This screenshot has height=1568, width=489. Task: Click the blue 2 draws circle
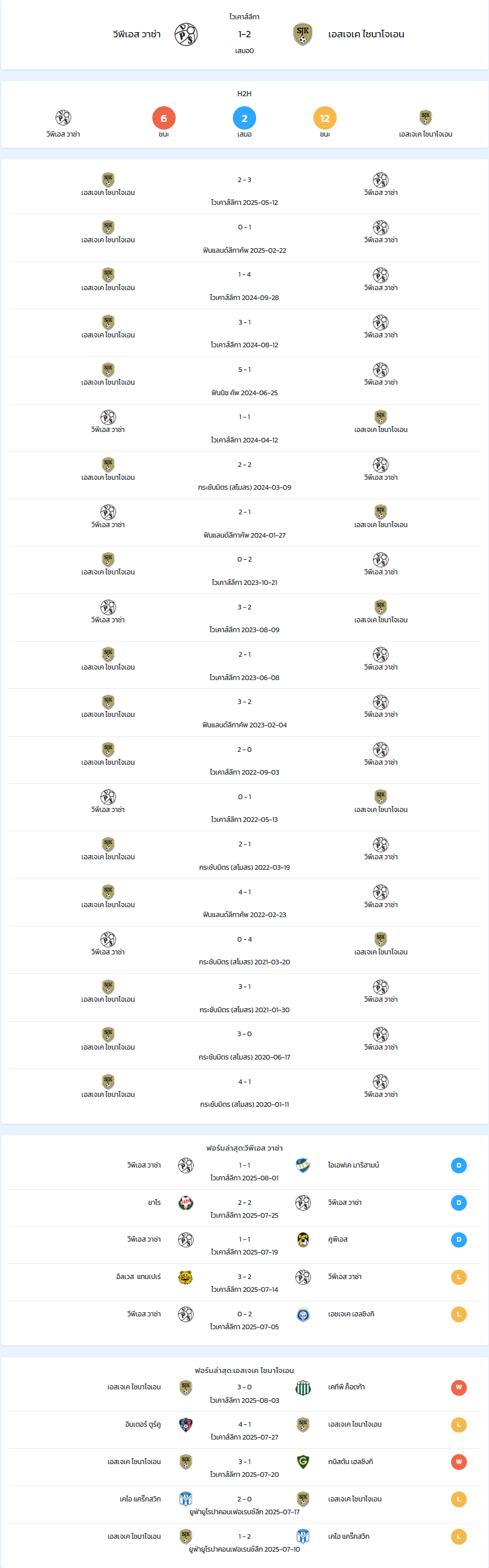pos(244,118)
